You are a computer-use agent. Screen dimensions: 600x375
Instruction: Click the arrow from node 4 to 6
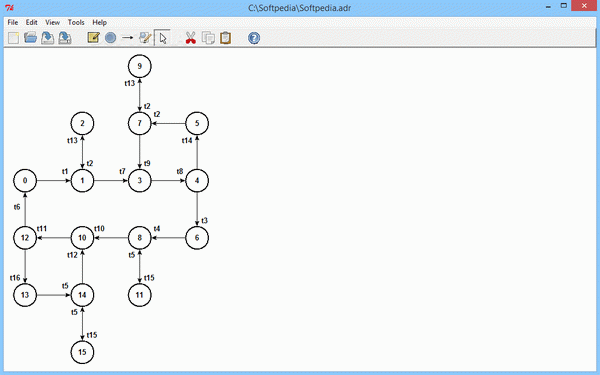(x=197, y=209)
